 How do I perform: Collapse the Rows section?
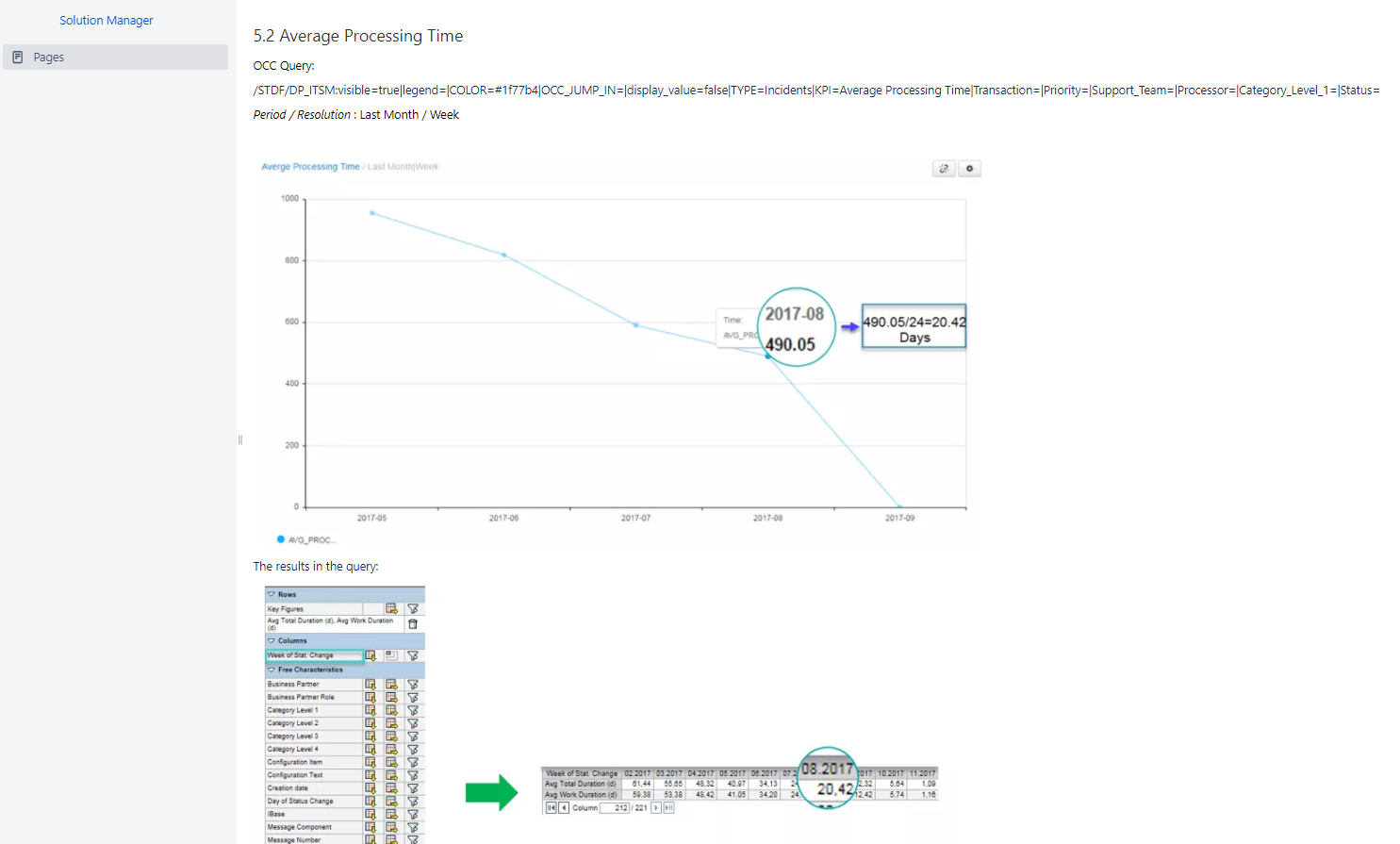(x=272, y=594)
